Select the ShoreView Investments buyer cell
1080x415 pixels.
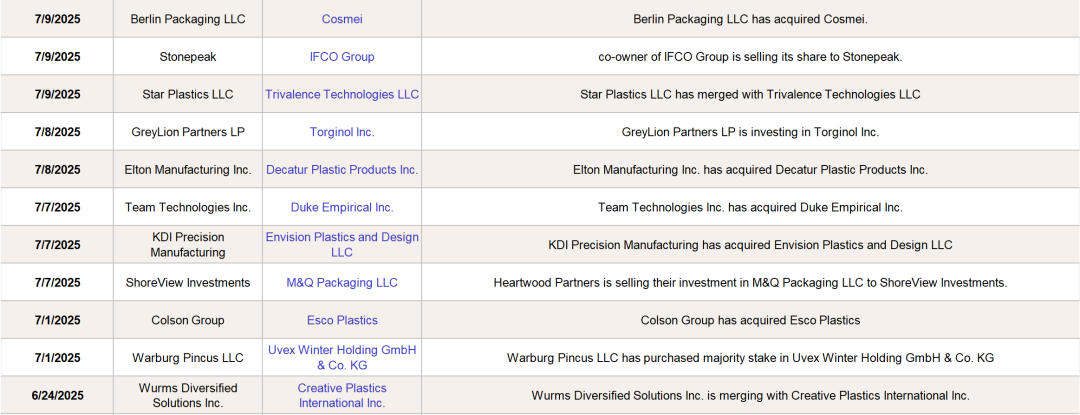188,283
